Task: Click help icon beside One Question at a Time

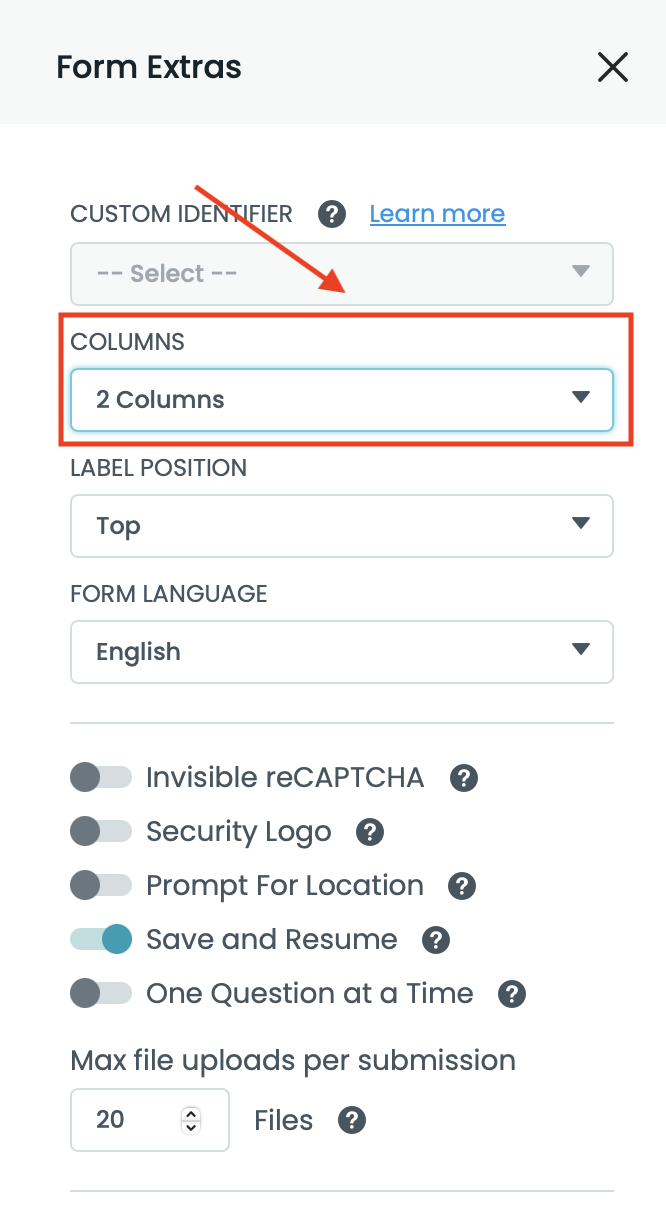Action: 511,994
